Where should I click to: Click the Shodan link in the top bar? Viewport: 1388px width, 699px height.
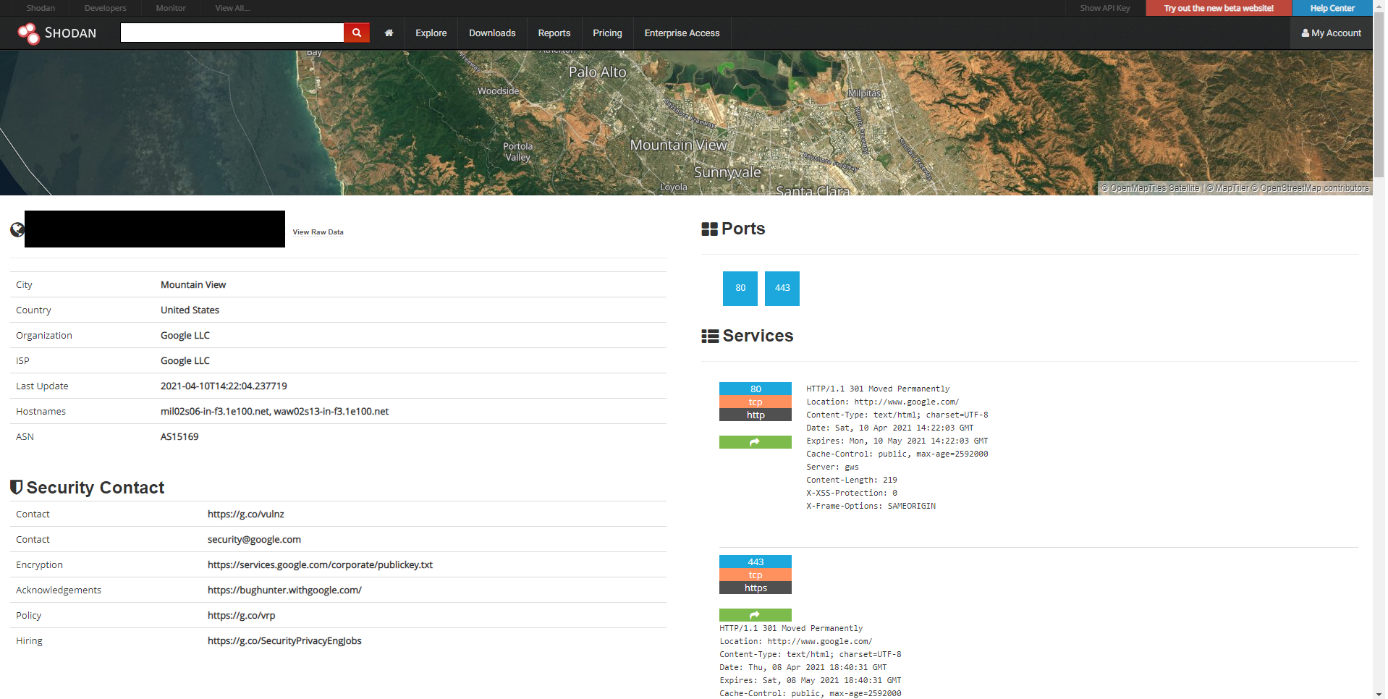(41, 8)
